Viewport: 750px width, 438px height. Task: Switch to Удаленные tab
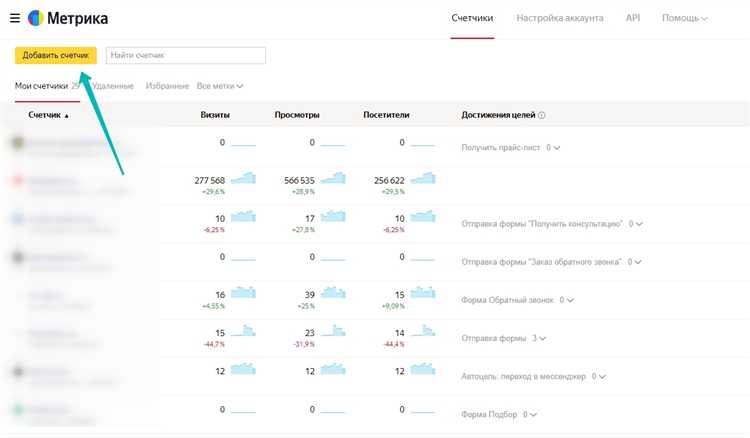pos(113,86)
